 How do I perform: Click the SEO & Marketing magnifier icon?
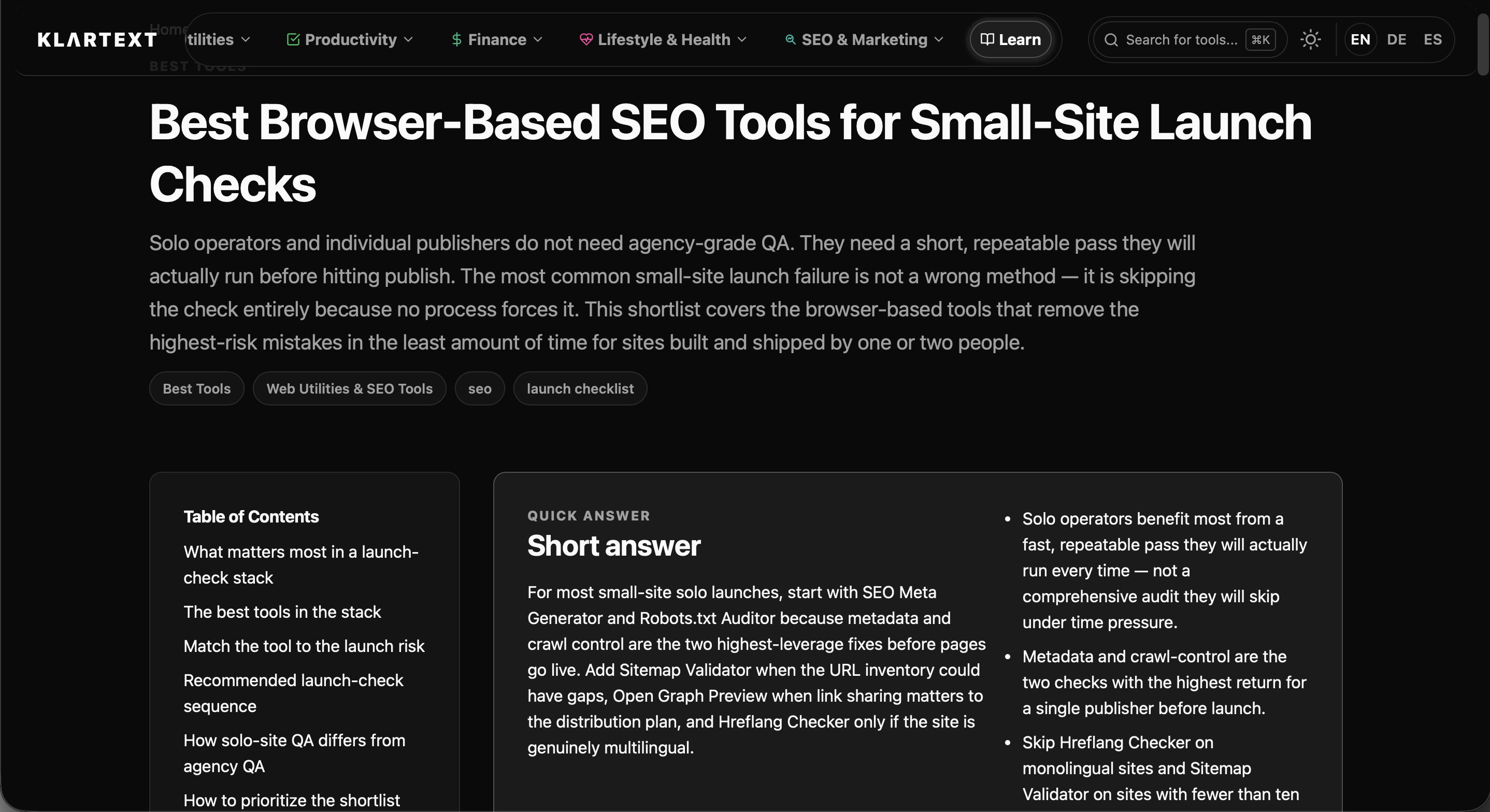[790, 40]
